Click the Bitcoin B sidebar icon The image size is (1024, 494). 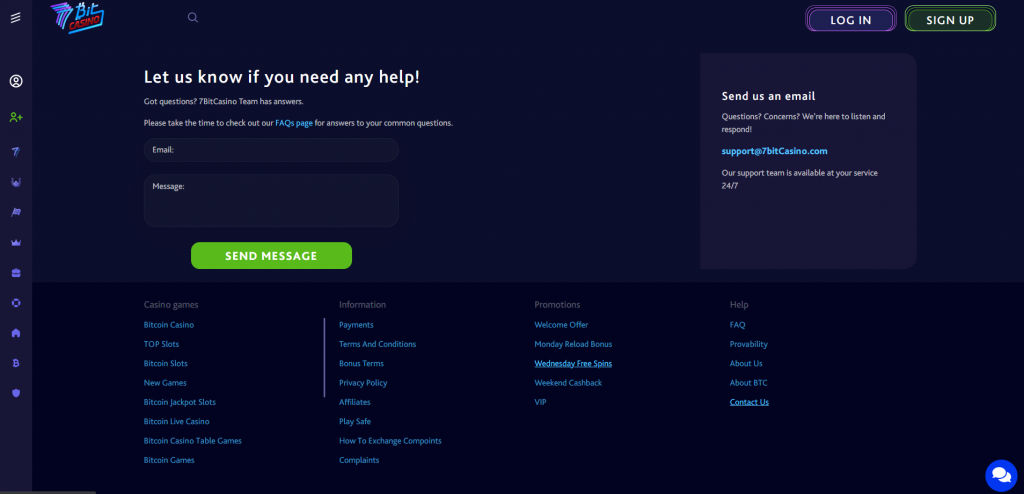[16, 363]
